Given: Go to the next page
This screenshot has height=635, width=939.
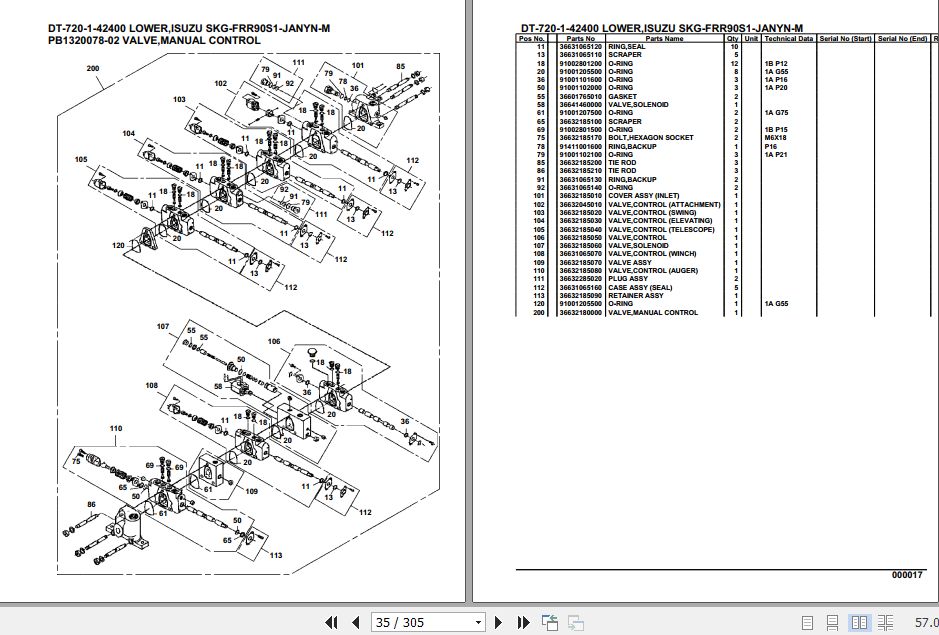Looking at the screenshot, I should tap(498, 622).
